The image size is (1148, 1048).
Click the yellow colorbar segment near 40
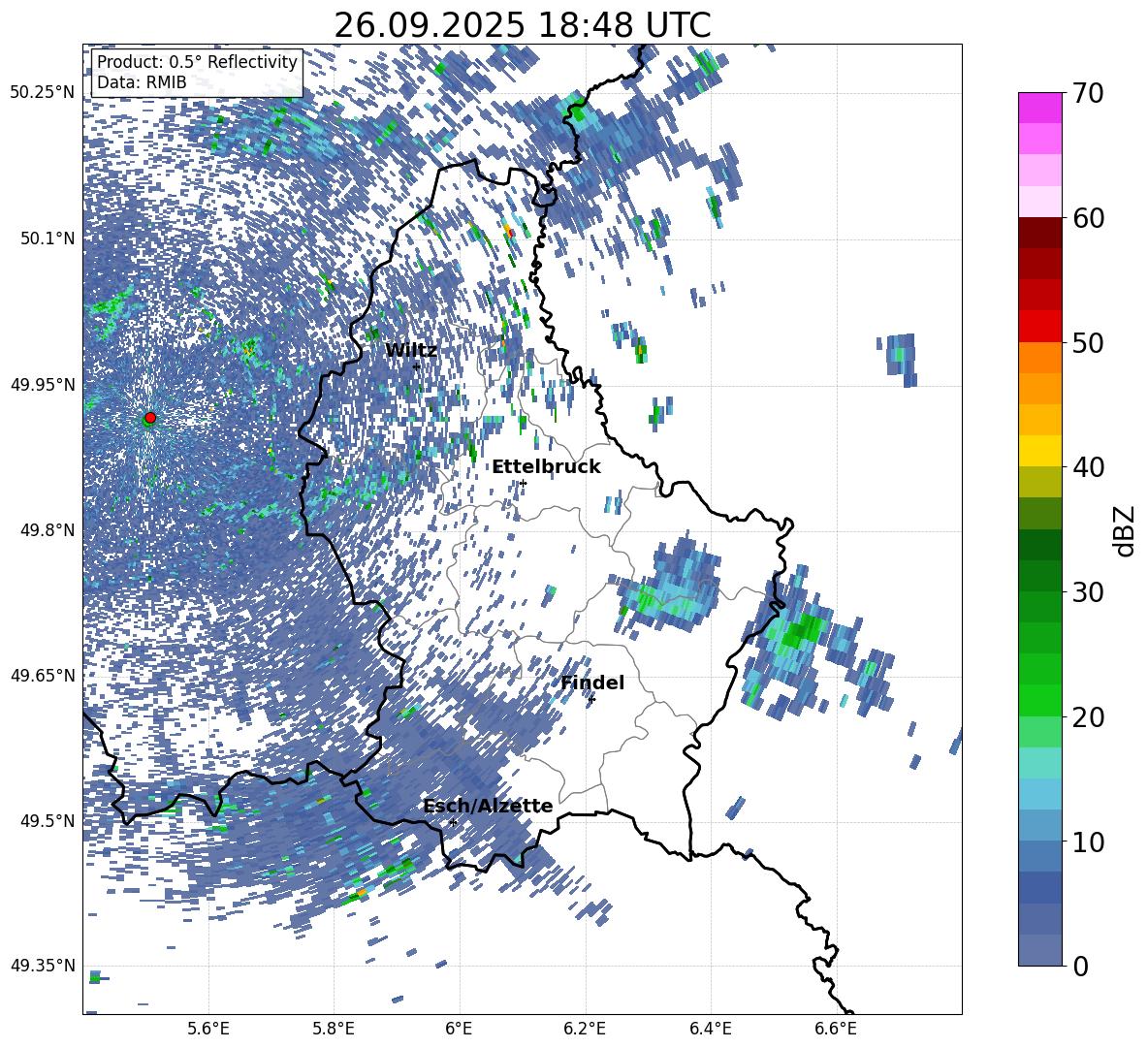coord(1039,451)
